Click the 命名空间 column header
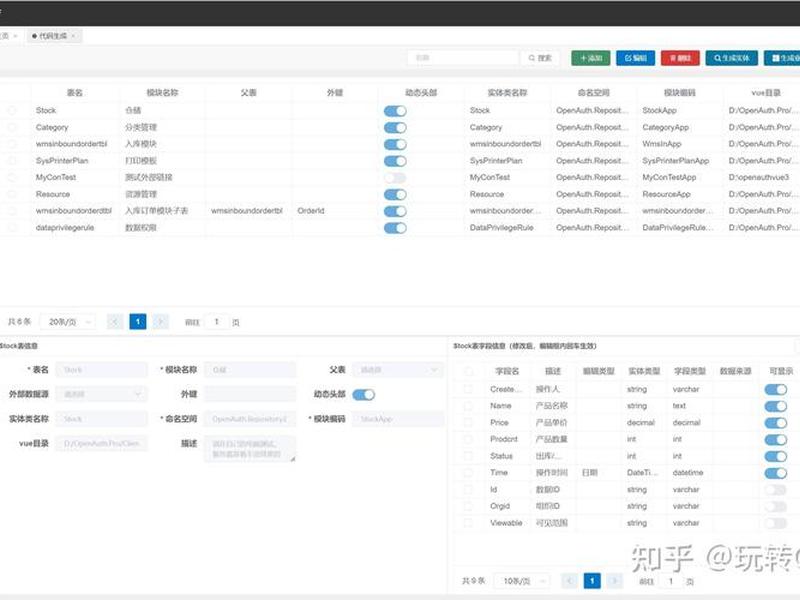 593,92
